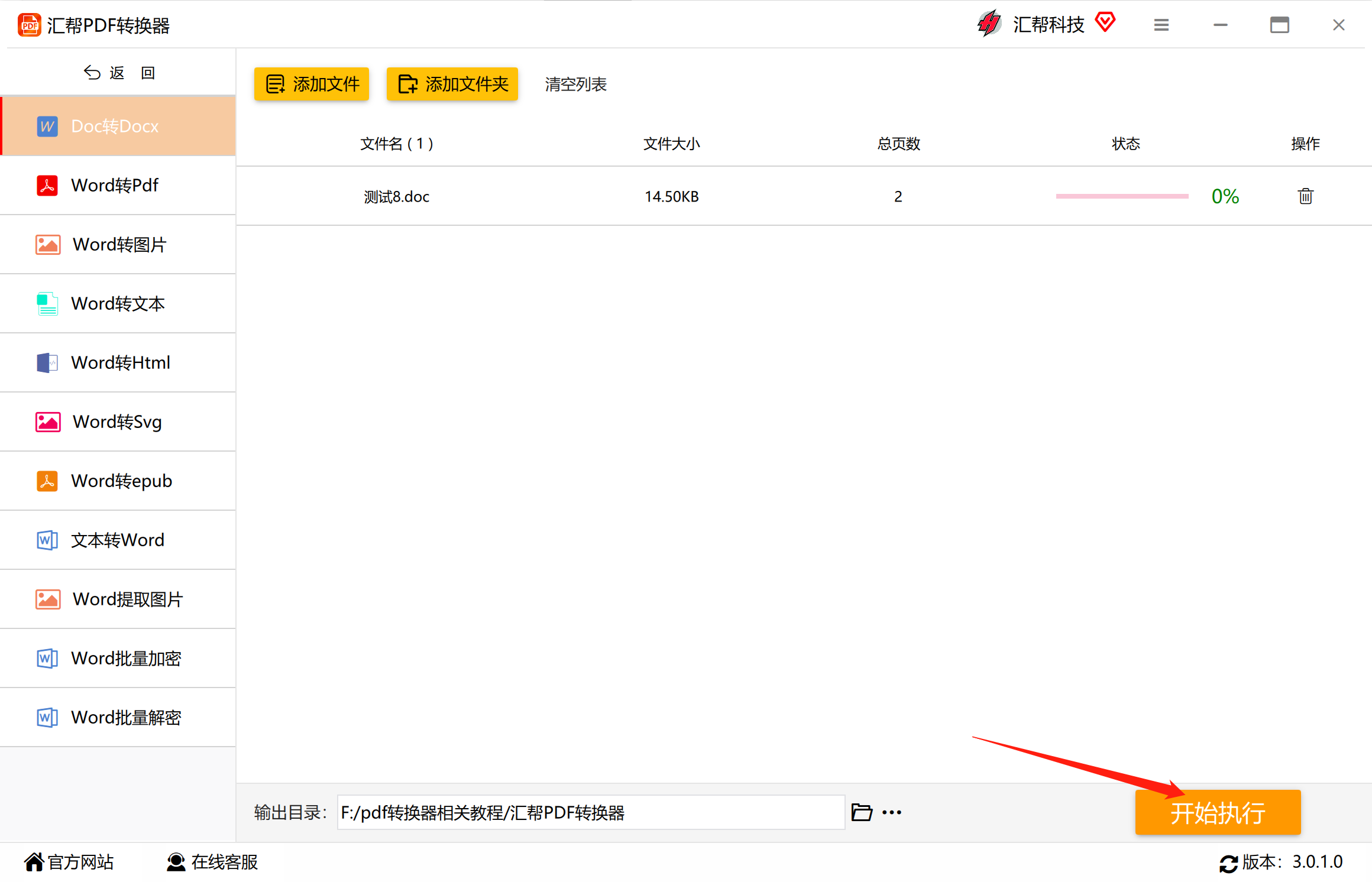Click the 汇帮PDF转换器 app logo icon

30,25
